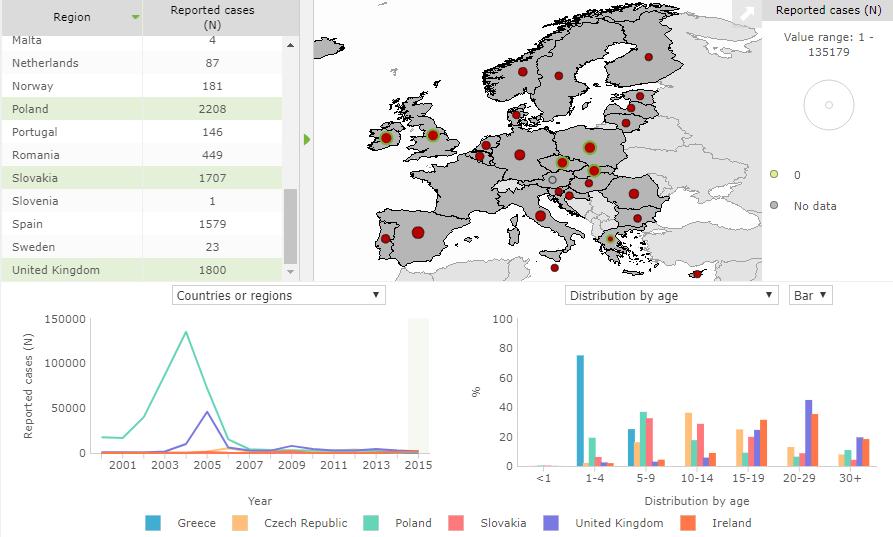The width and height of the screenshot is (893, 537).
Task: Toggle Czech Republic via its orange legend swatch
Action: pos(240,523)
